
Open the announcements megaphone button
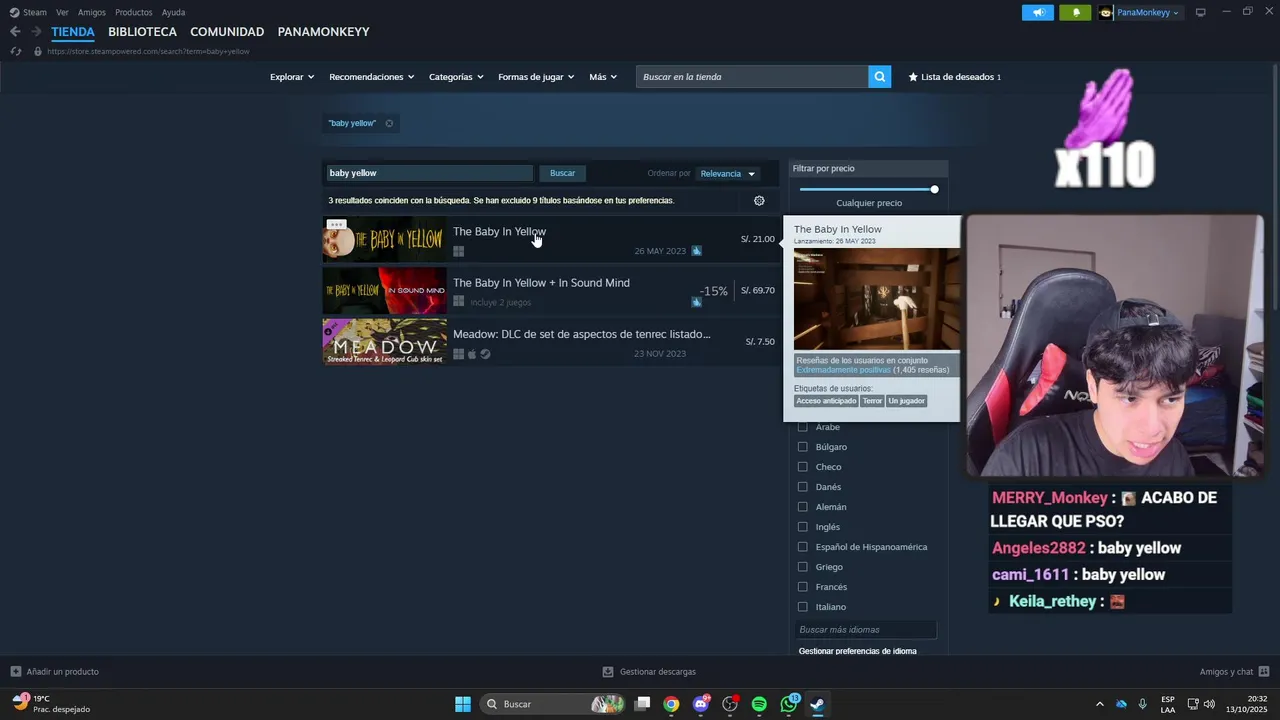pos(1038,13)
